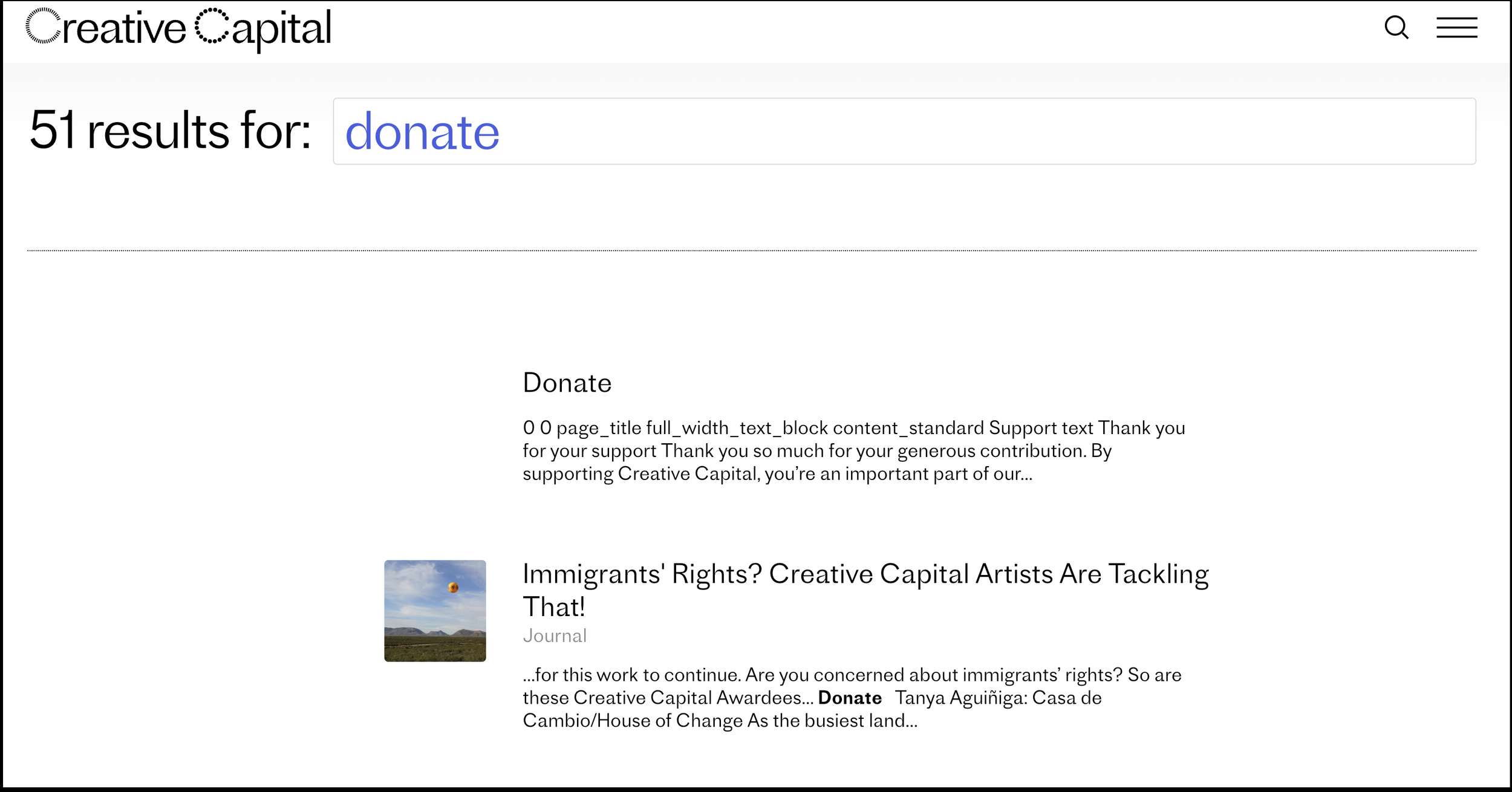Click bold Donate word in article excerpt

coord(849,698)
